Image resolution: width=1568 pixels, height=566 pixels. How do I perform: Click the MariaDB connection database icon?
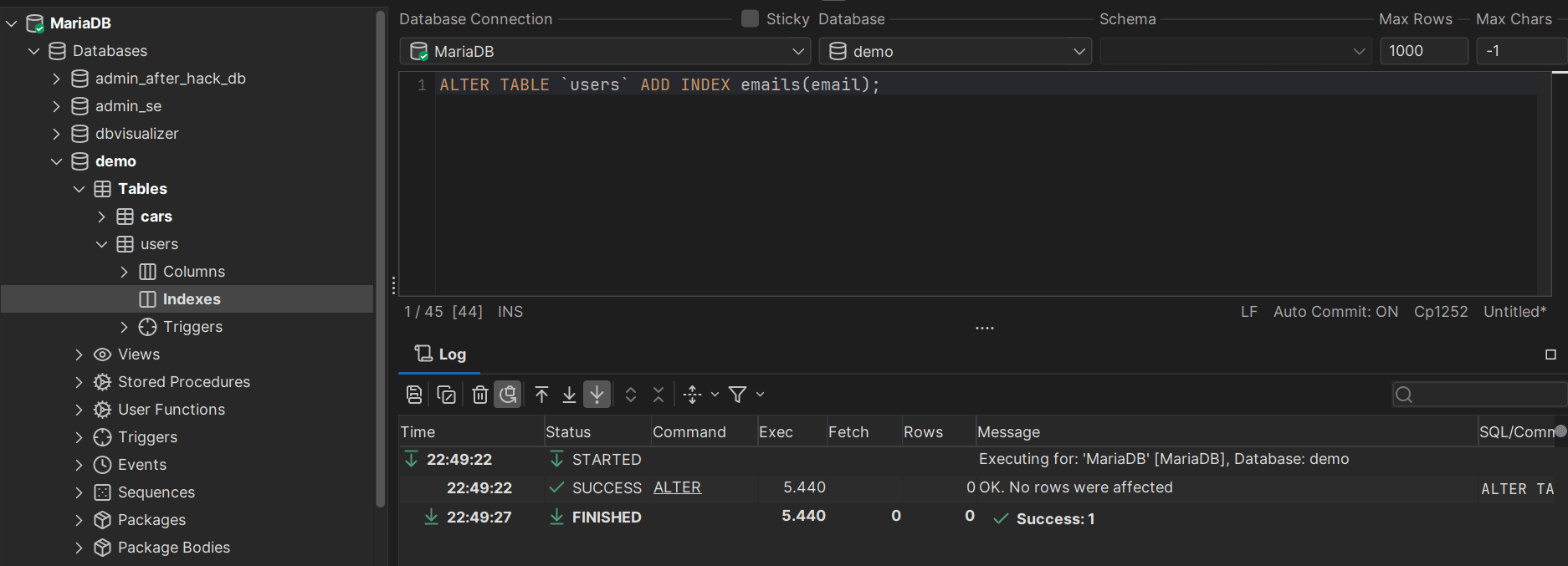pyautogui.click(x=35, y=23)
